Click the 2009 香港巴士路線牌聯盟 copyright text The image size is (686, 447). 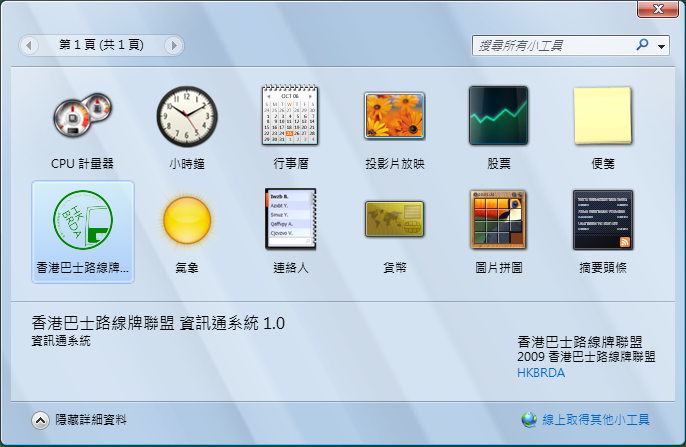pyautogui.click(x=586, y=357)
